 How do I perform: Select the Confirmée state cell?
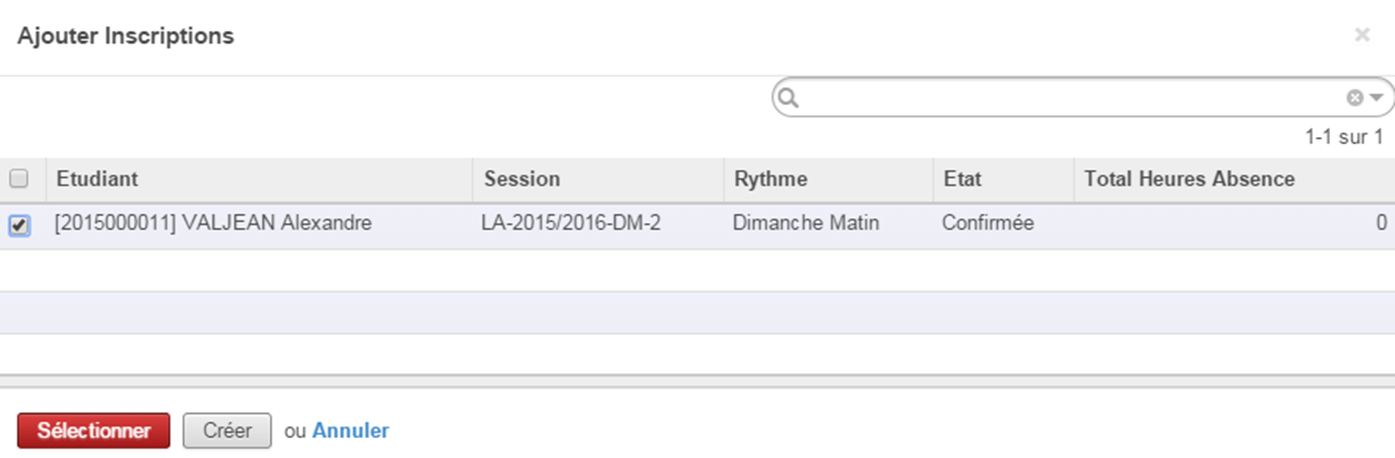pos(988,223)
